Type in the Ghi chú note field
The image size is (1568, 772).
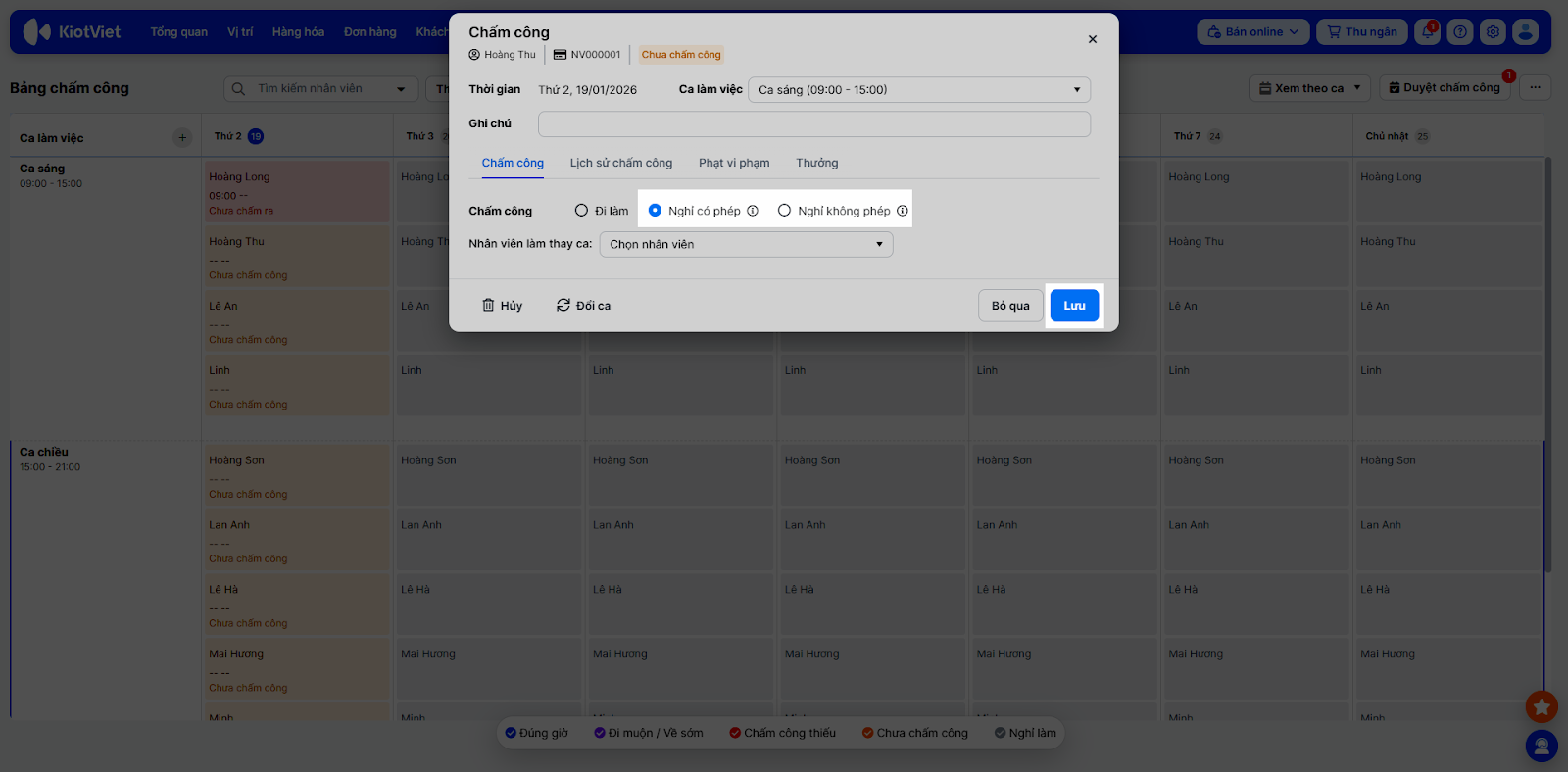(813, 123)
